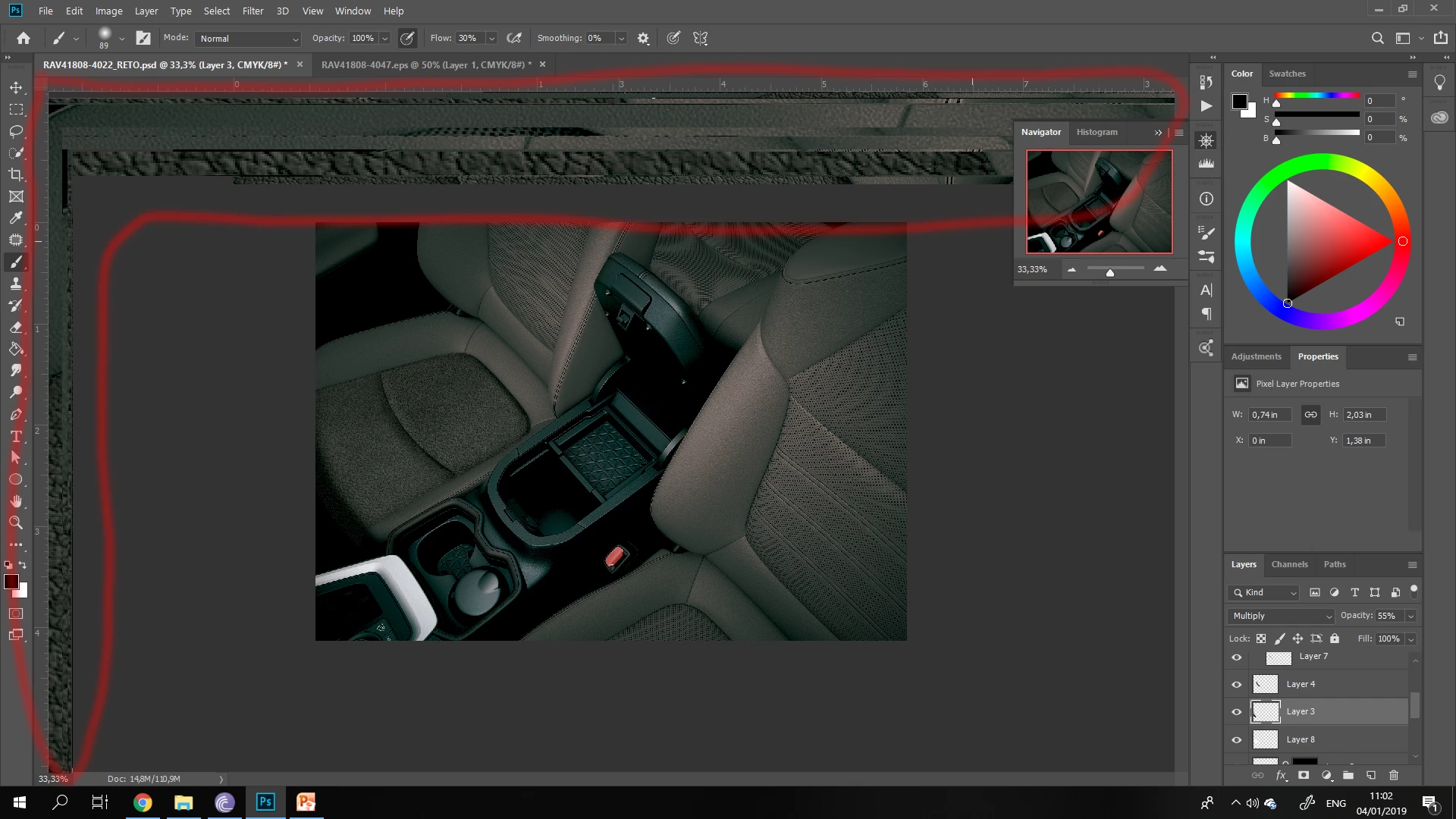Screen dimensions: 1456x819
Task: Open Chrome from the Windows taskbar
Action: (x=143, y=802)
